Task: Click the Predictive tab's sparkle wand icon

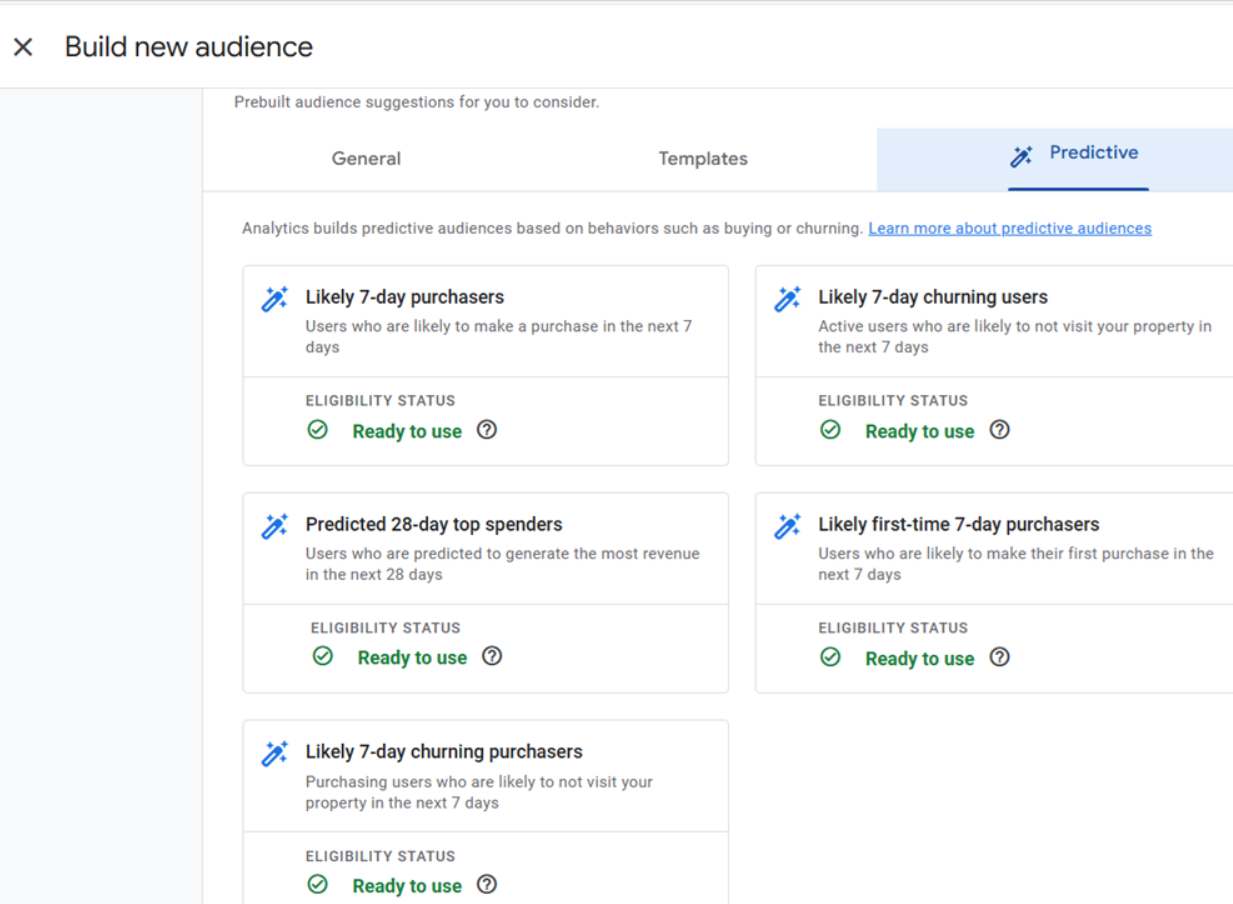Action: pos(1021,156)
